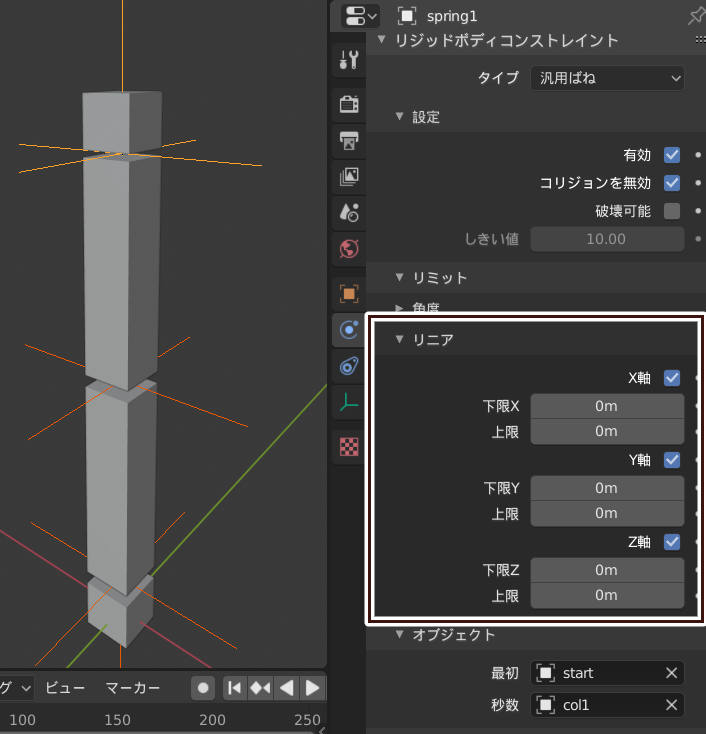706x734 pixels.
Task: Play the animation forward
Action: click(312, 688)
